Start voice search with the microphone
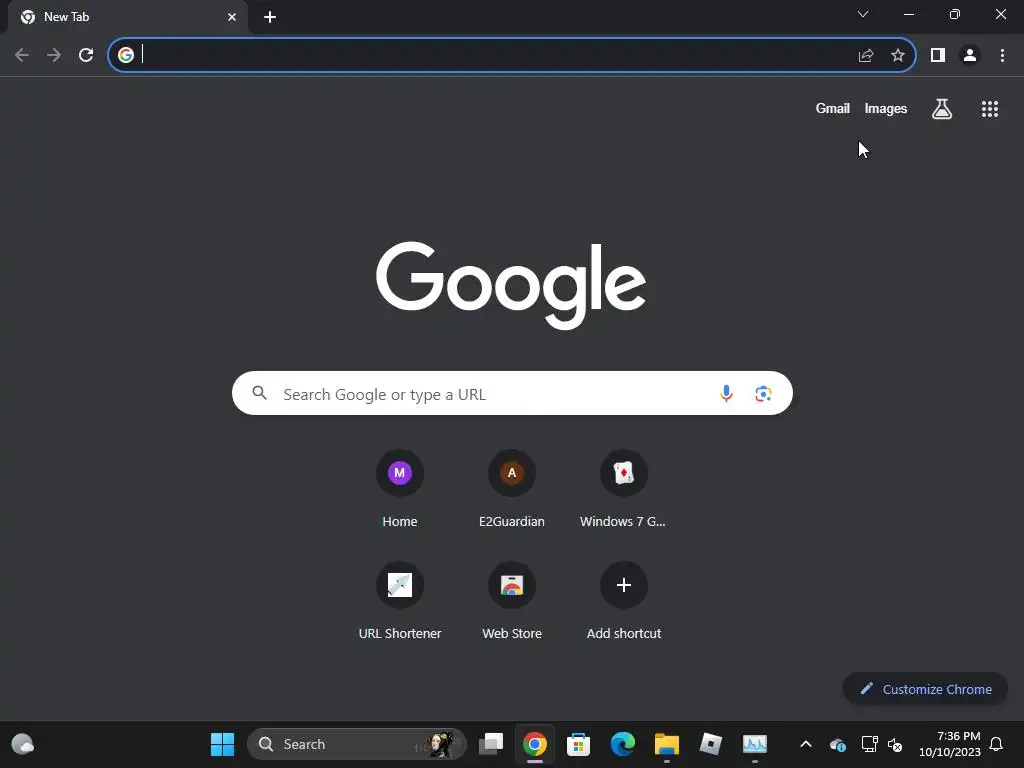This screenshot has width=1024, height=768. [x=726, y=393]
